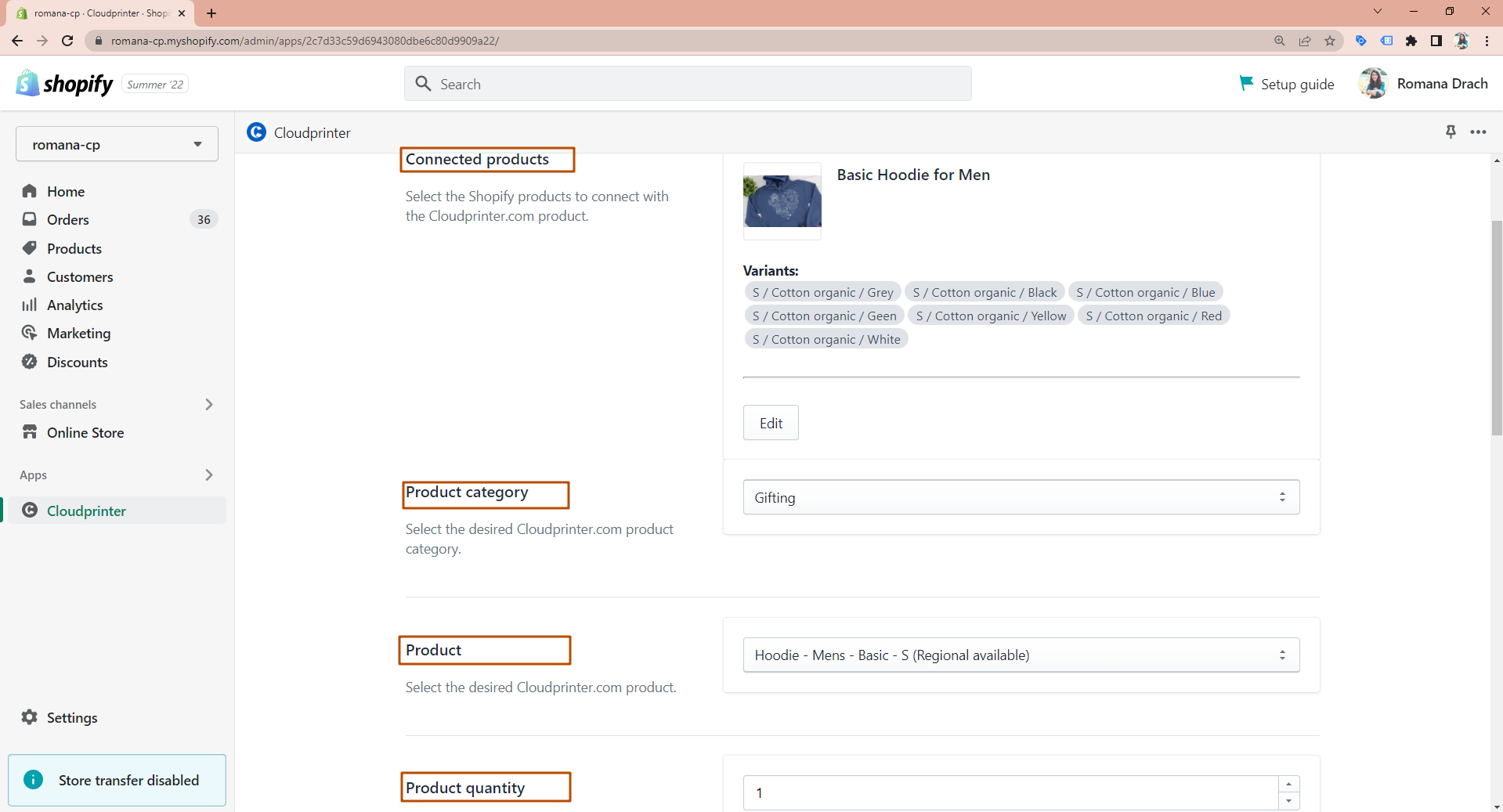Viewport: 1503px width, 812px height.
Task: Click the S / Cotton organic / Geen variant
Action: point(824,316)
